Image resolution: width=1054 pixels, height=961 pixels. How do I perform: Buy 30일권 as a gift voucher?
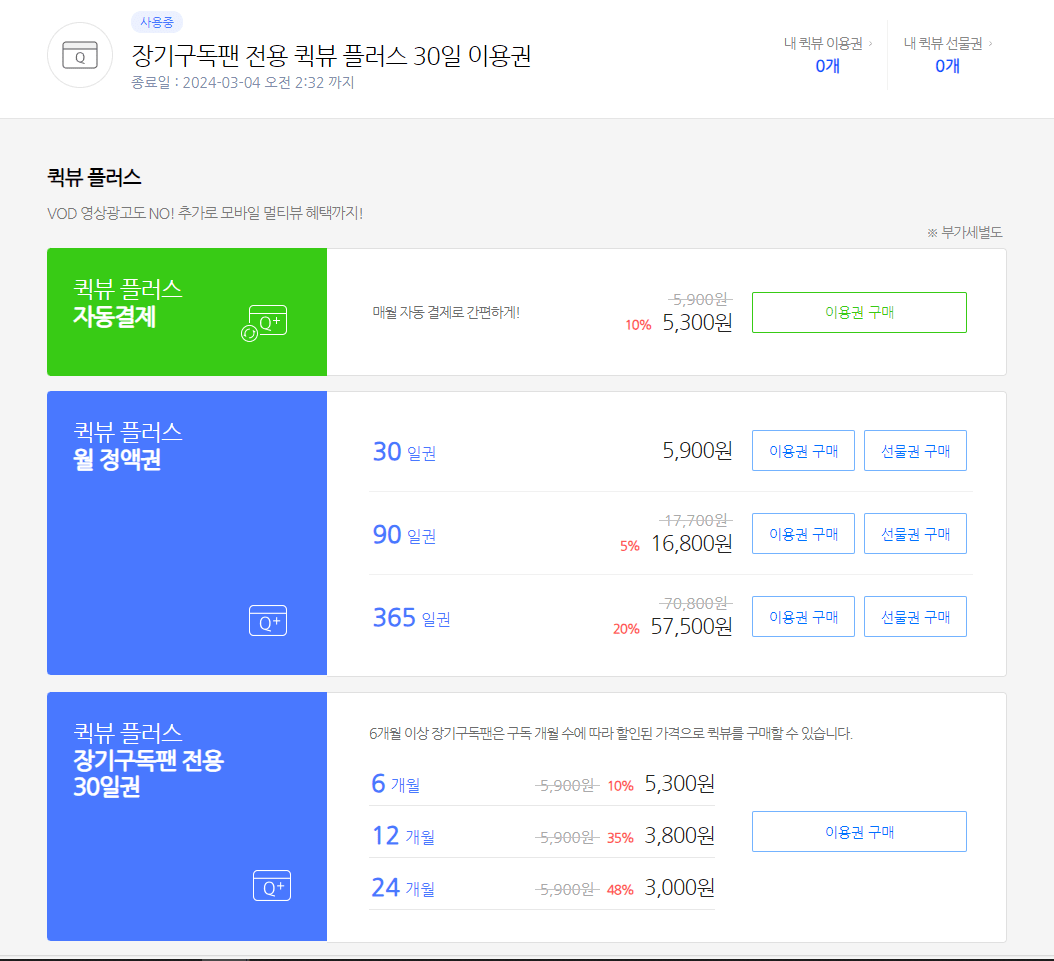[x=915, y=450]
